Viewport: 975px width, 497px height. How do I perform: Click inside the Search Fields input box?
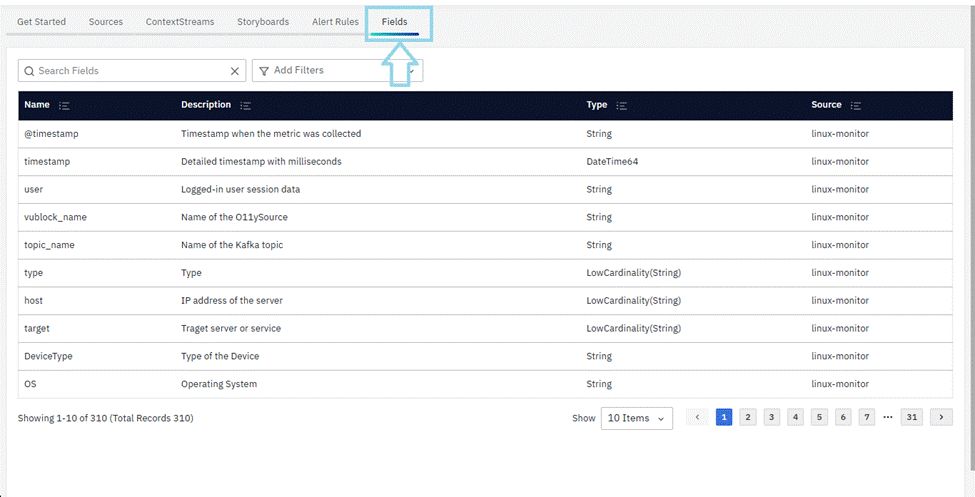coord(130,71)
